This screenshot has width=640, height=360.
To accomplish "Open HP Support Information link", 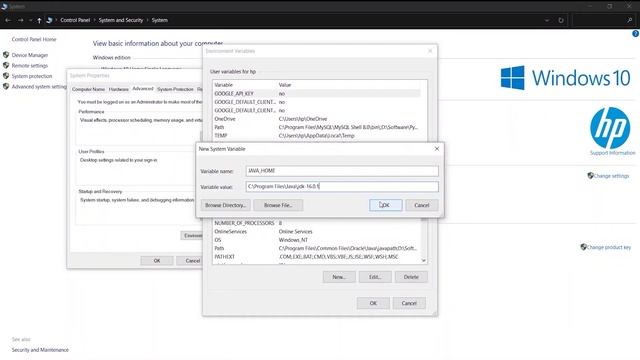I will (x=613, y=153).
